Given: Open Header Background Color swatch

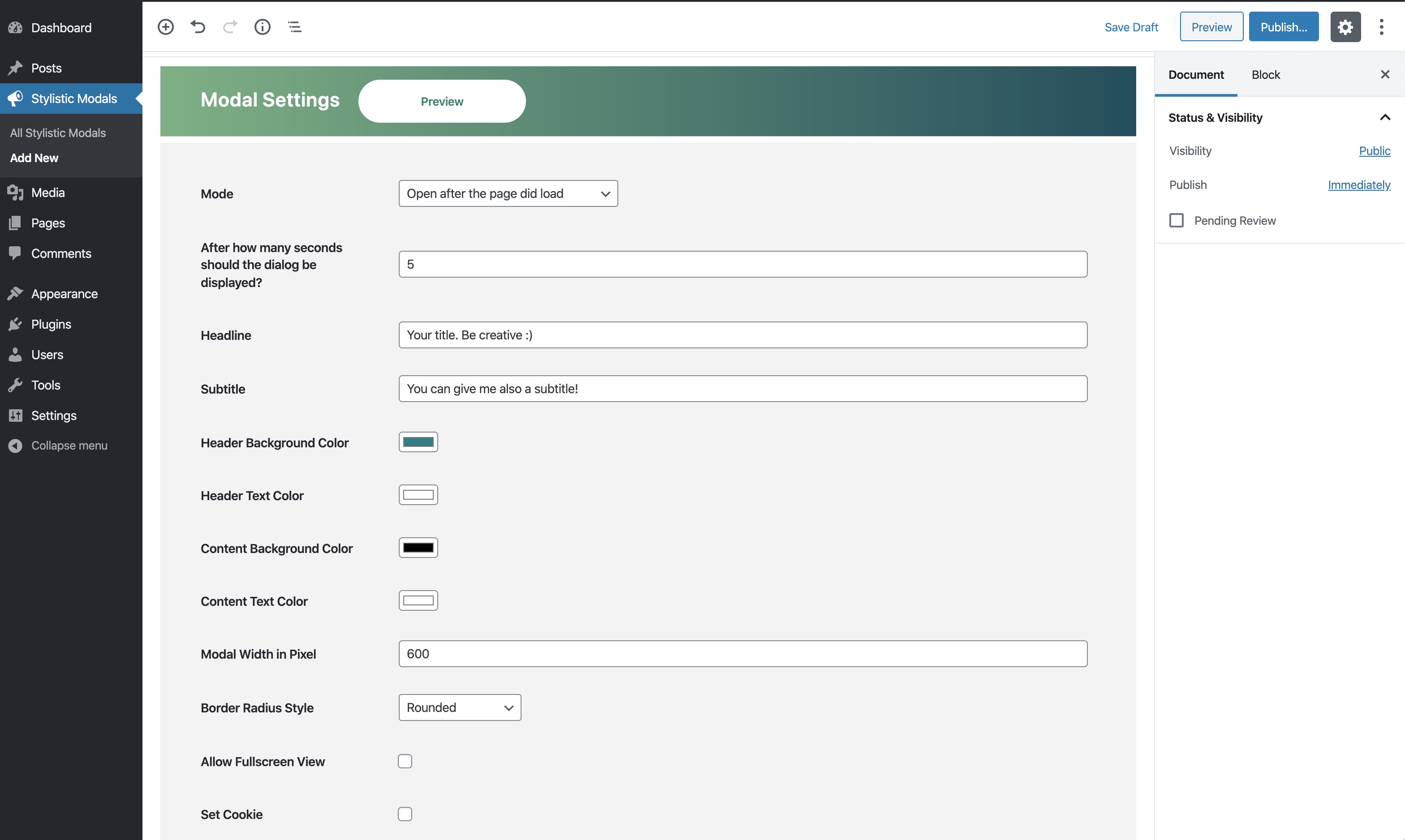Looking at the screenshot, I should tap(418, 442).
